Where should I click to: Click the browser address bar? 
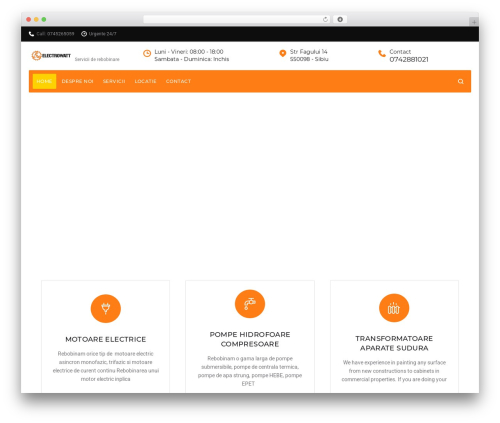(x=237, y=19)
